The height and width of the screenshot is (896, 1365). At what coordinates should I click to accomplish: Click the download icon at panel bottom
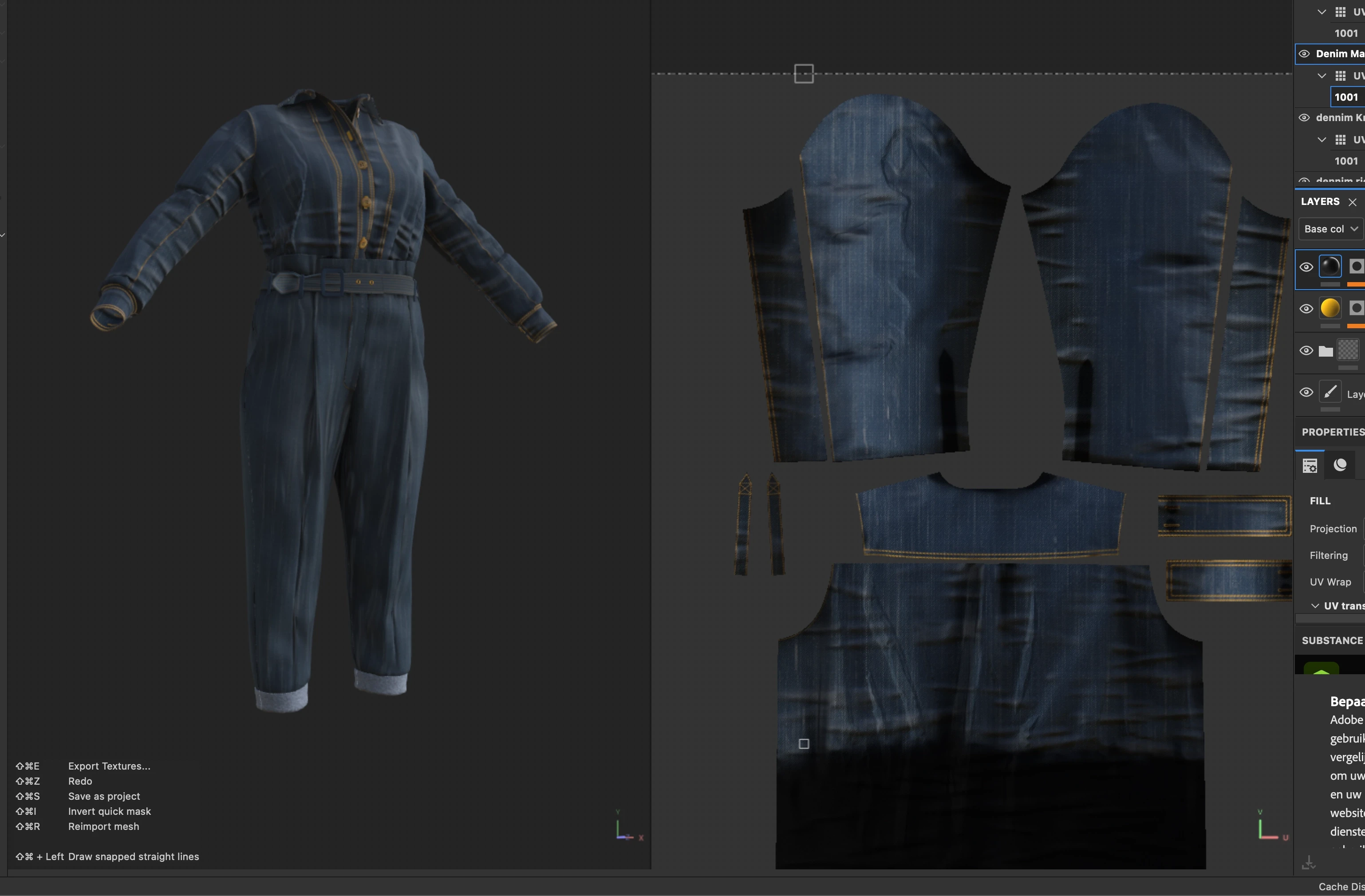tap(1309, 862)
